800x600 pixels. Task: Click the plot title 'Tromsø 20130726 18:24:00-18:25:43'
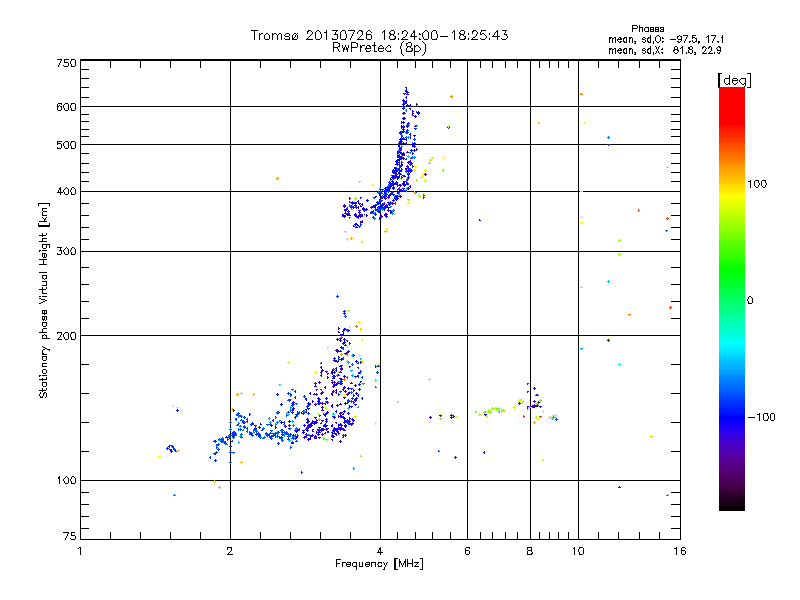tap(380, 35)
